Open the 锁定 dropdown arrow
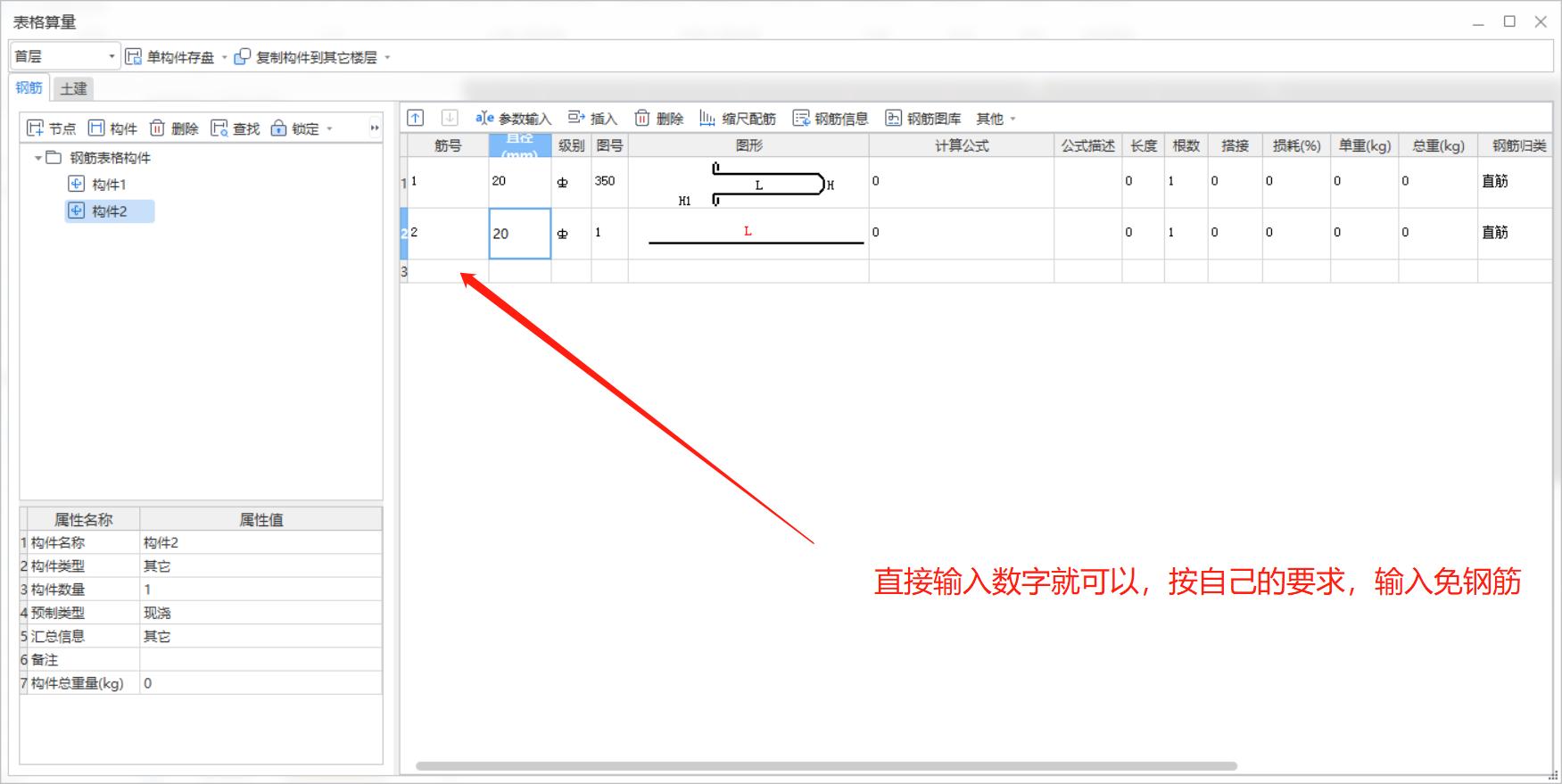The height and width of the screenshot is (784, 1562). click(x=329, y=128)
